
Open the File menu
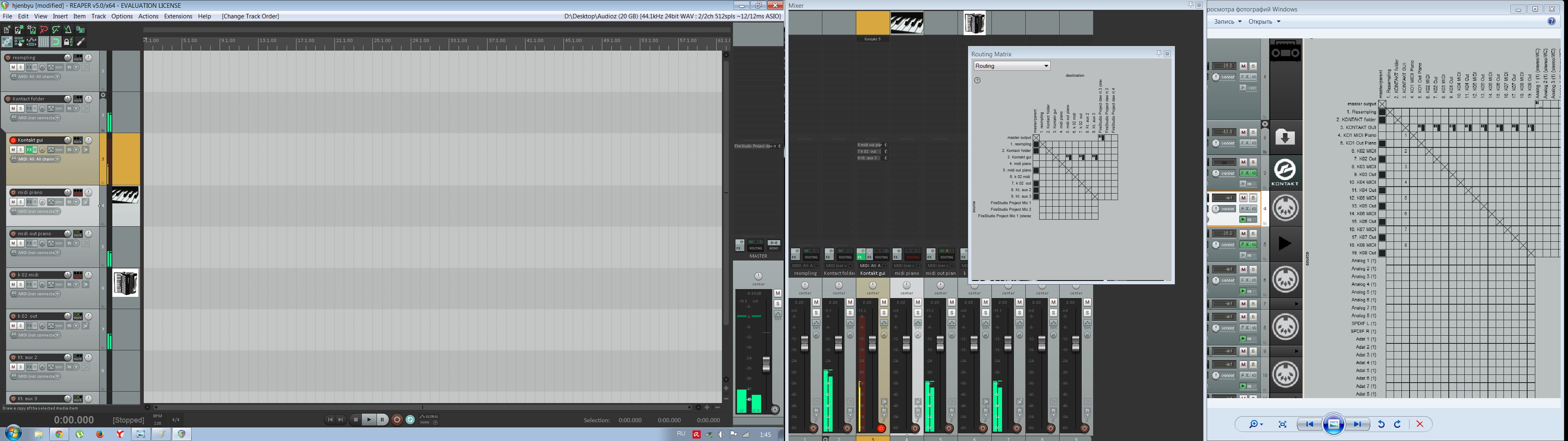coord(7,16)
